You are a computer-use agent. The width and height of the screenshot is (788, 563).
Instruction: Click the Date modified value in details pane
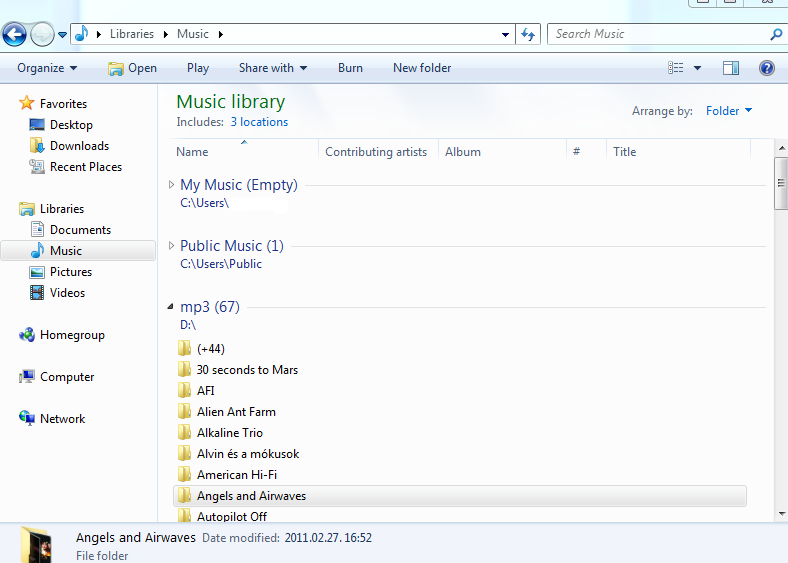click(x=328, y=538)
